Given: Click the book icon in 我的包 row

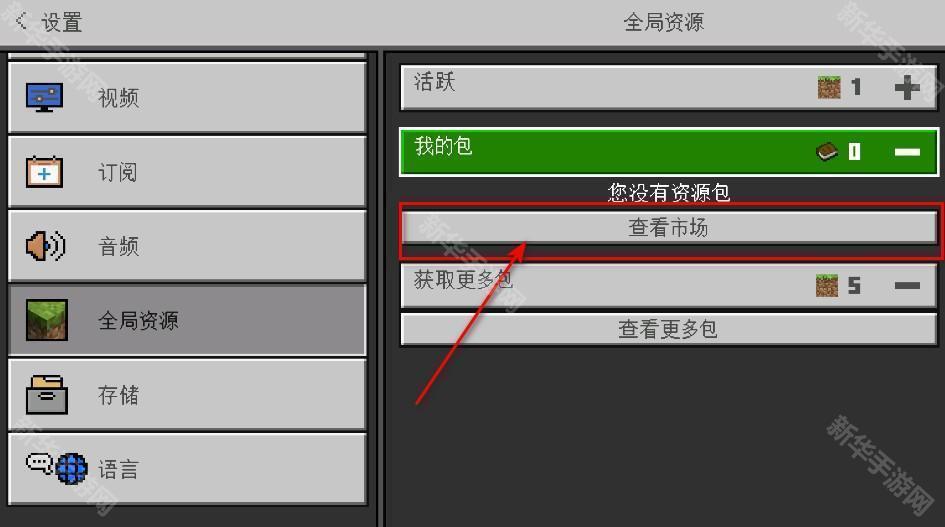Looking at the screenshot, I should (x=827, y=151).
